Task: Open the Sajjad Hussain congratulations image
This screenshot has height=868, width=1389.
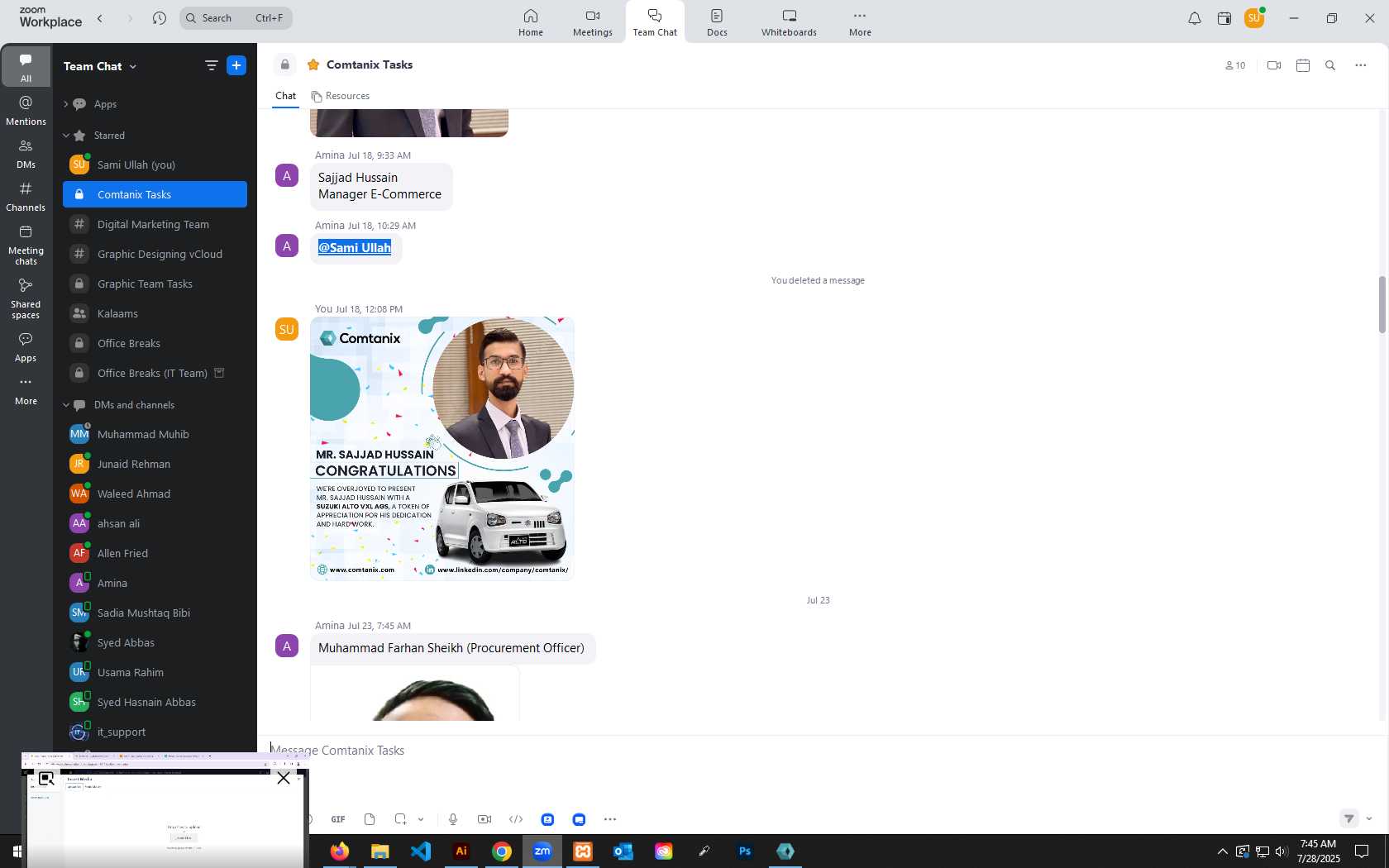Action: (442, 448)
